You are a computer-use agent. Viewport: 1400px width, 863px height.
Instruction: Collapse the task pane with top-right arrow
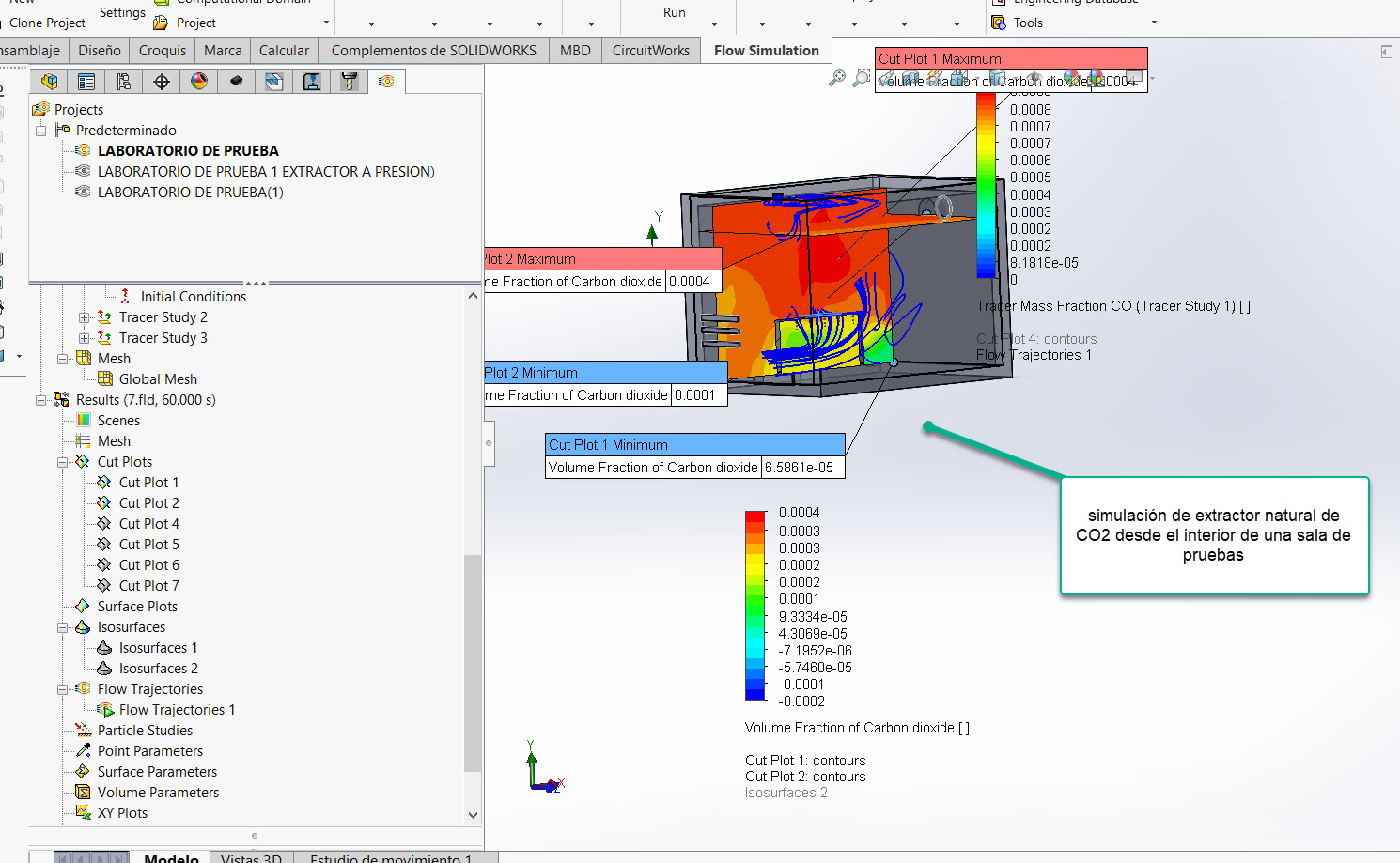tap(1386, 52)
